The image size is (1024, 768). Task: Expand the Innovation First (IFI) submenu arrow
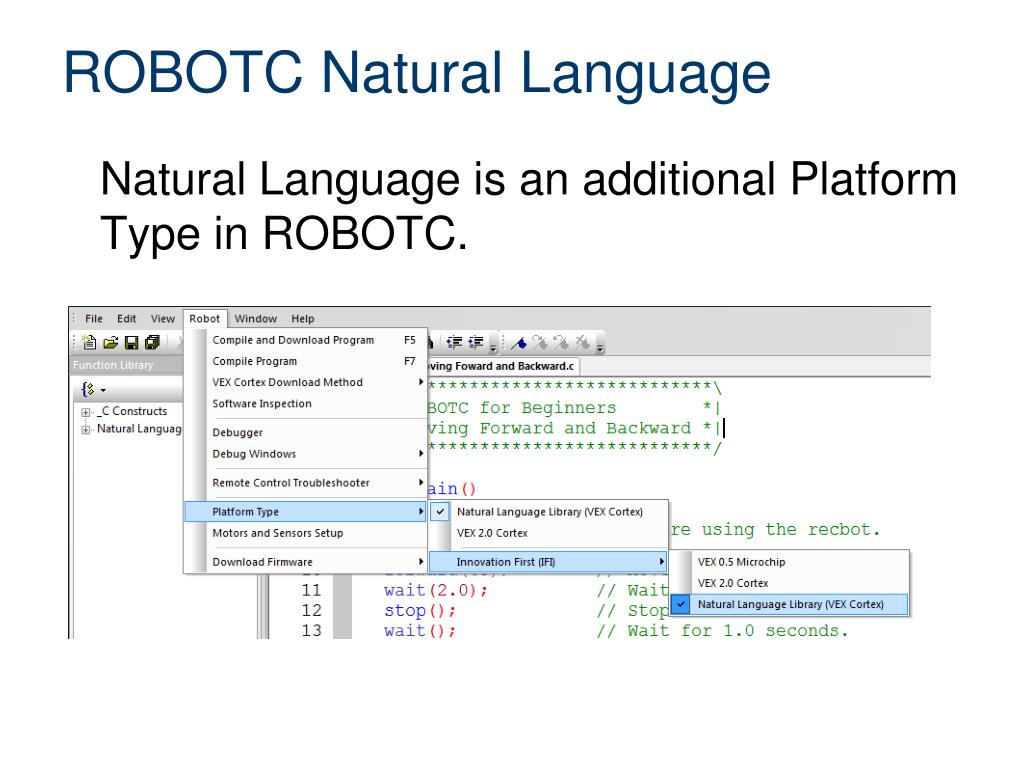click(x=662, y=562)
